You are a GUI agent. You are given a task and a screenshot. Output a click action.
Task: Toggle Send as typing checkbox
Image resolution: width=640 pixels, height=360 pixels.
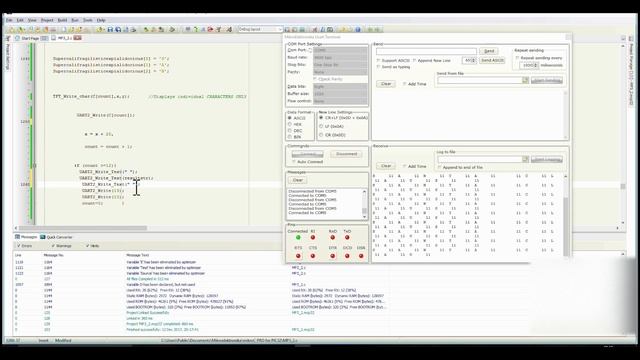378,67
